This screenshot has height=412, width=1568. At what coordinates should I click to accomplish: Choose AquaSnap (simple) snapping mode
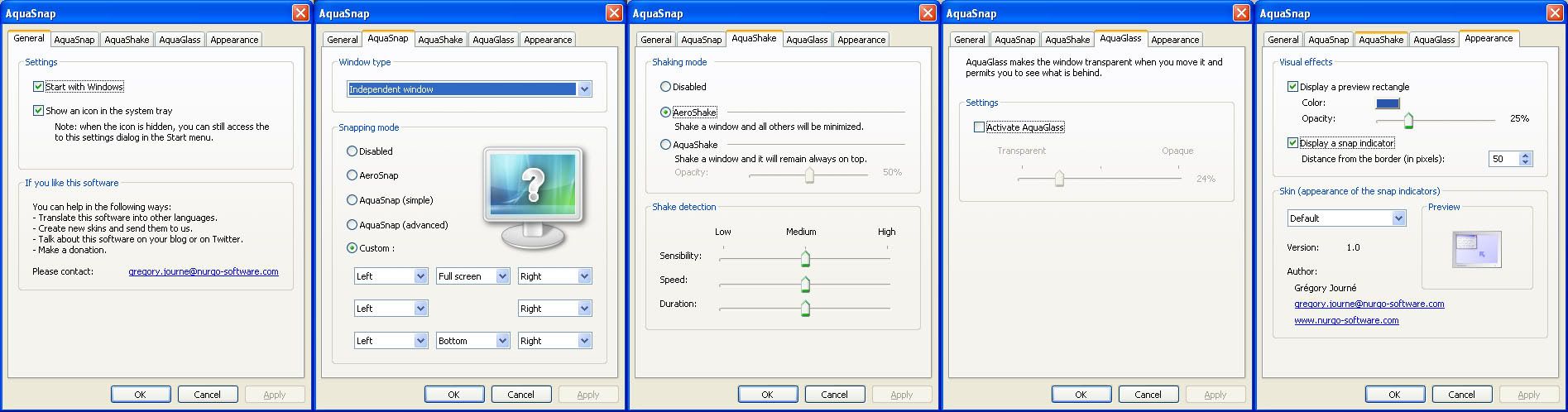[x=352, y=199]
